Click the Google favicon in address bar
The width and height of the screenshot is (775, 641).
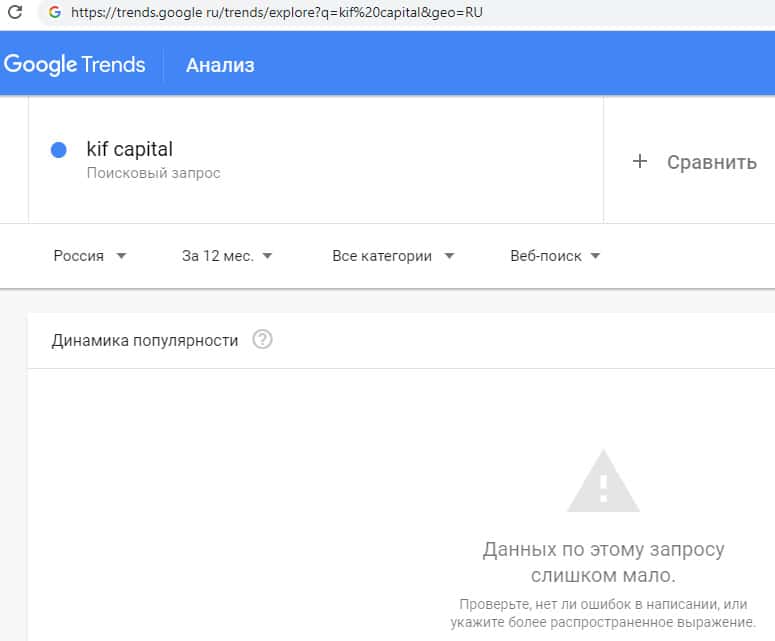(53, 13)
